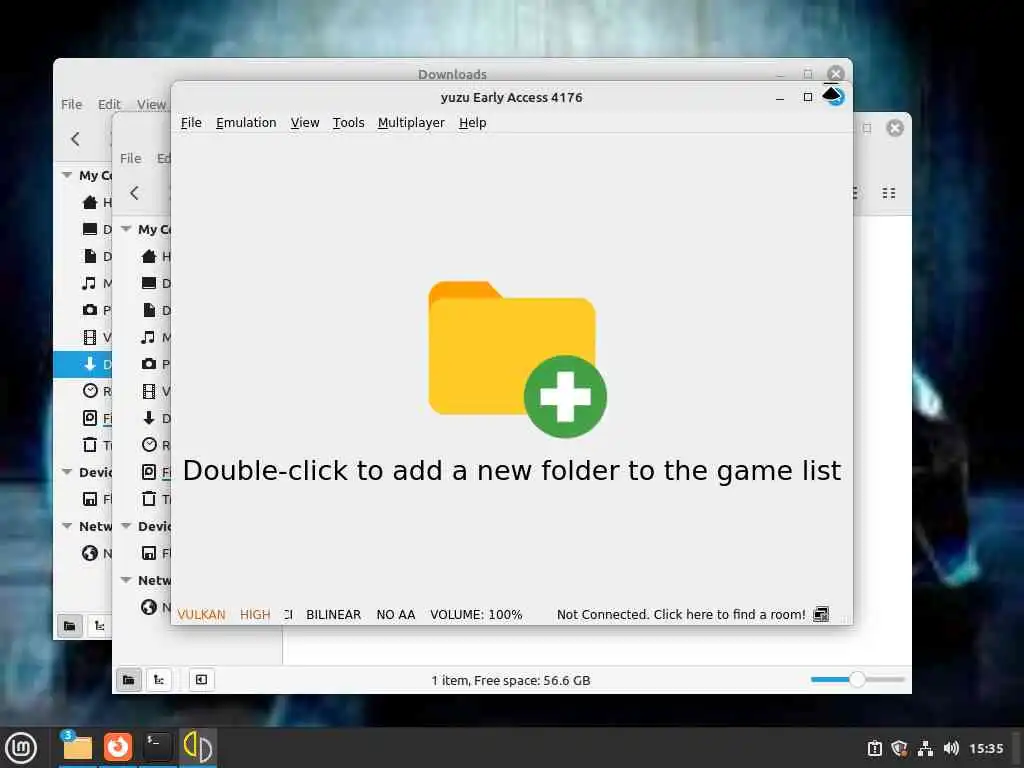This screenshot has width=1024, height=768.
Task: Open the volume icon in system tray
Action: 951,748
